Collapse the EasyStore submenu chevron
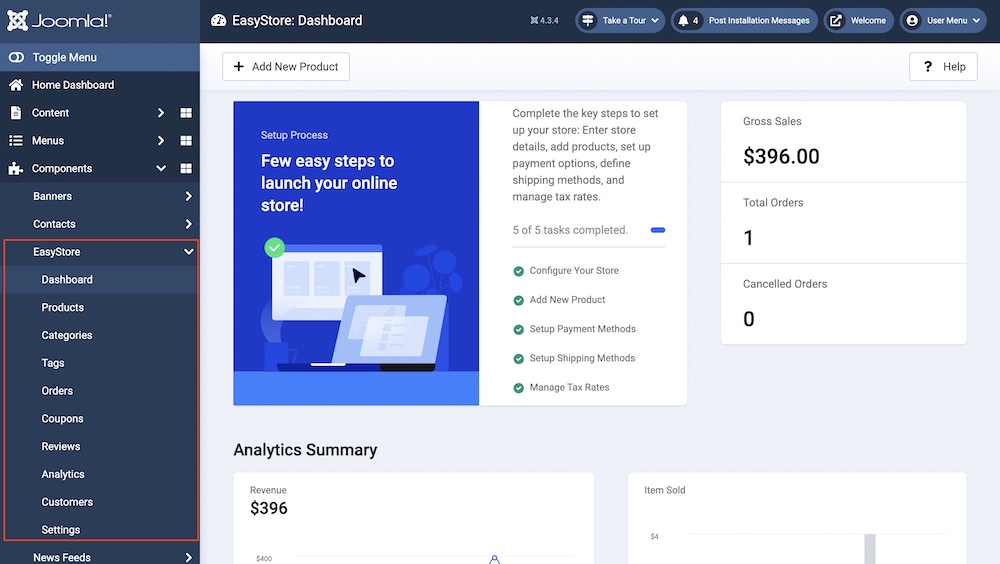The image size is (1000, 564). click(x=189, y=252)
